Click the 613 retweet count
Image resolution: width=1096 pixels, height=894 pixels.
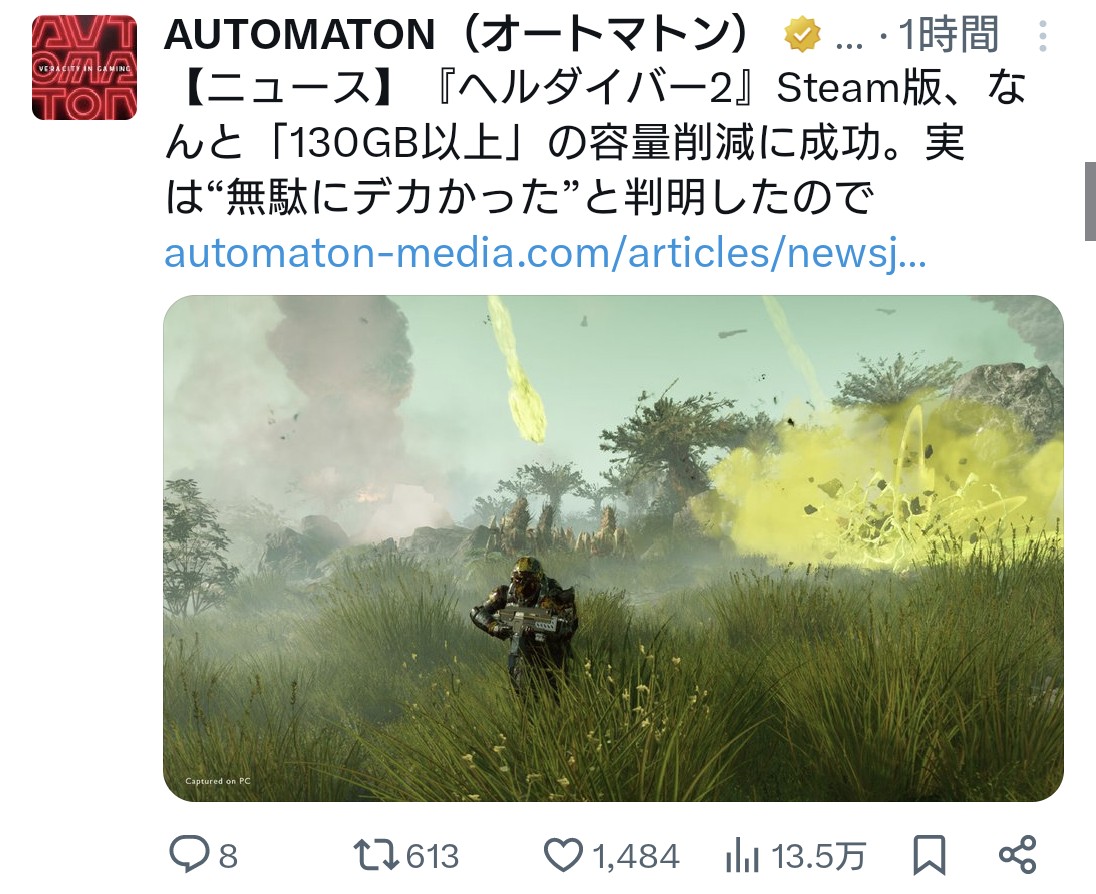pyautogui.click(x=432, y=856)
